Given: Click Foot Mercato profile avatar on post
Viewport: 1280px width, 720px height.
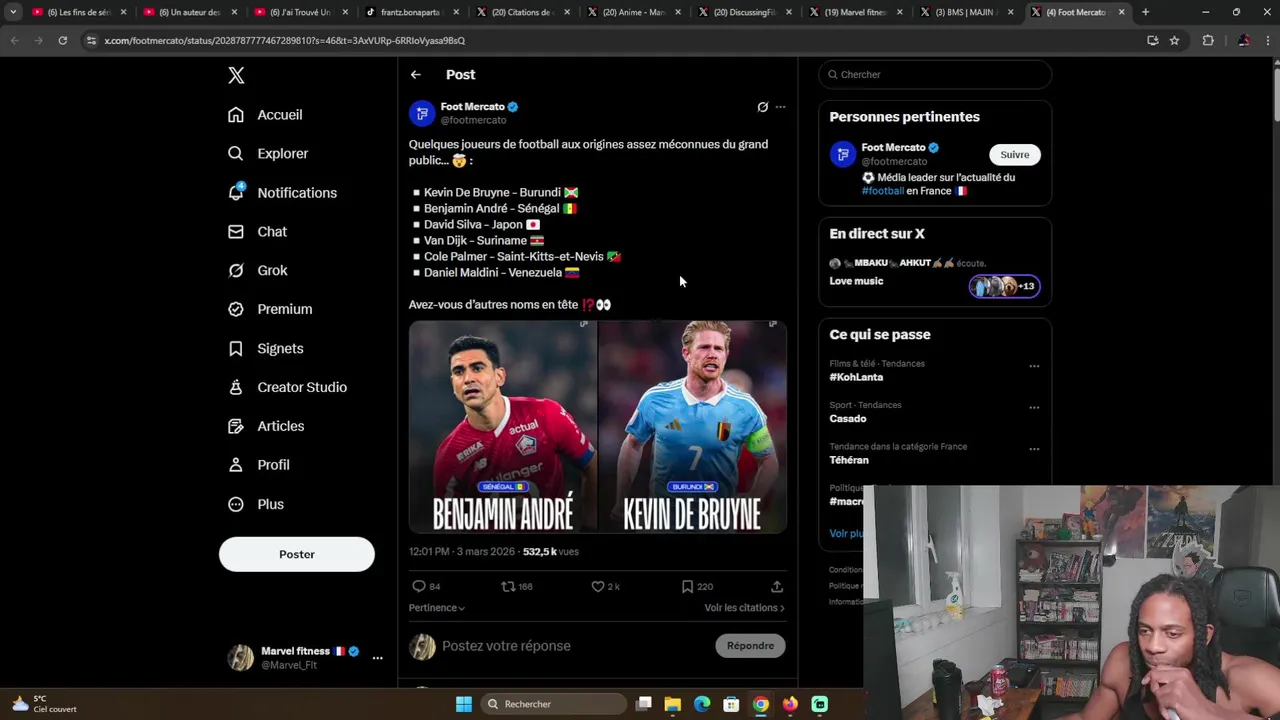Looking at the screenshot, I should point(422,113).
